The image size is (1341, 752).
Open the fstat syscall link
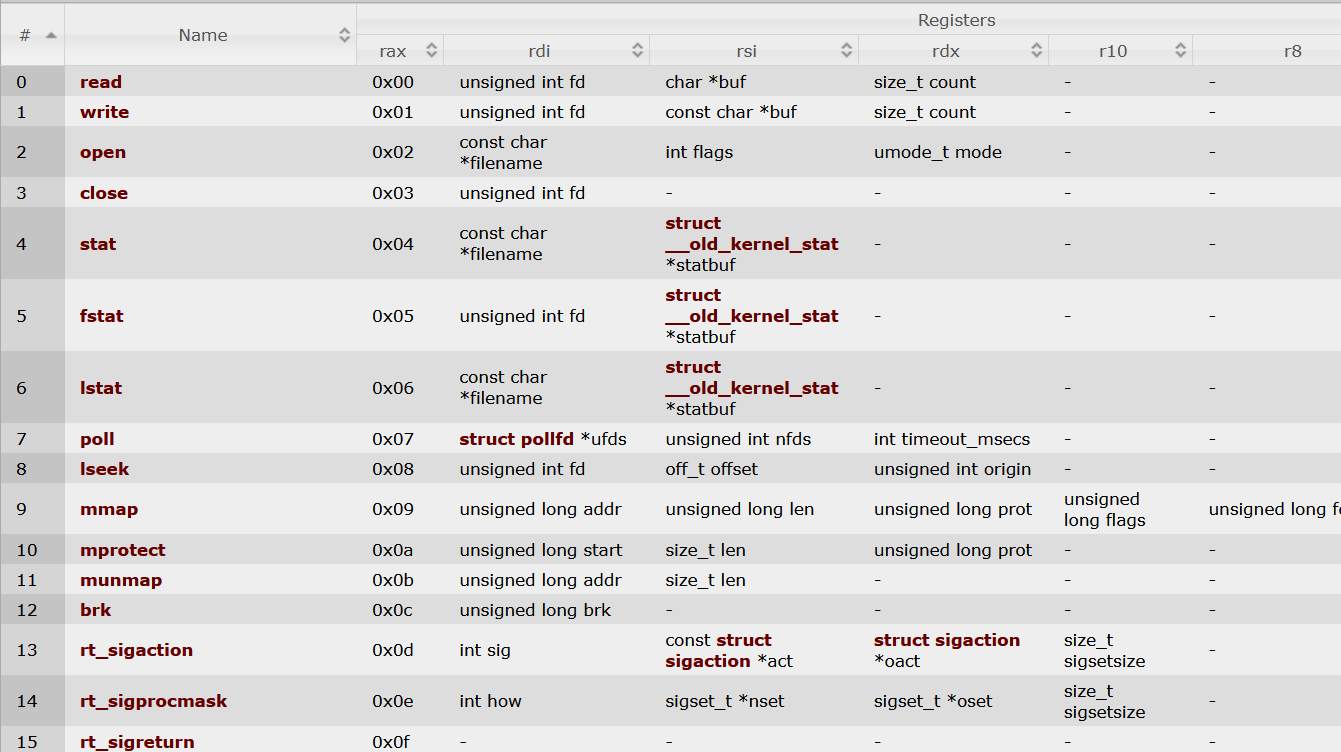point(102,316)
